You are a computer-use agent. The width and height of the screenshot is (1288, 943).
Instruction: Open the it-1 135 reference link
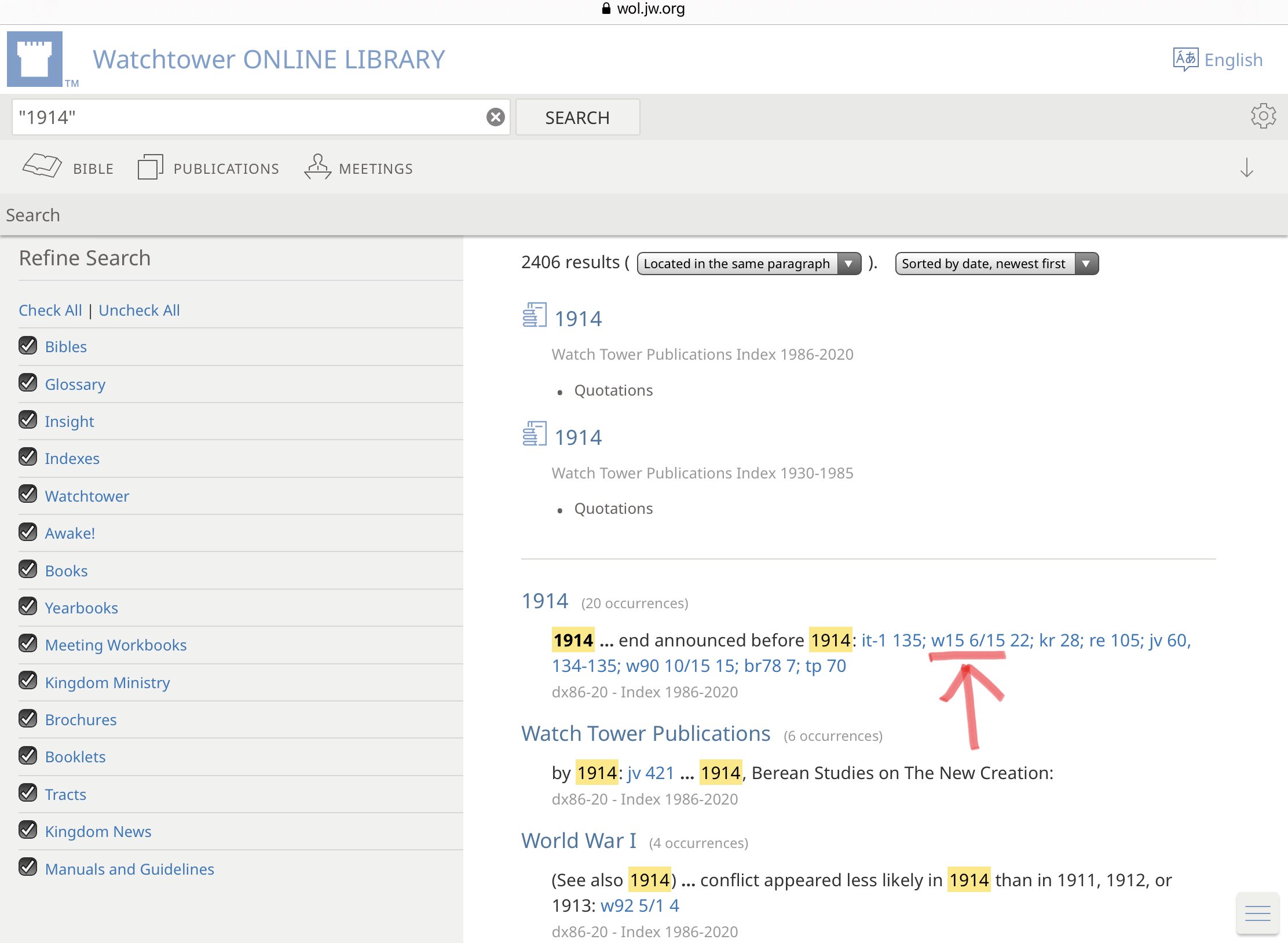(x=891, y=640)
